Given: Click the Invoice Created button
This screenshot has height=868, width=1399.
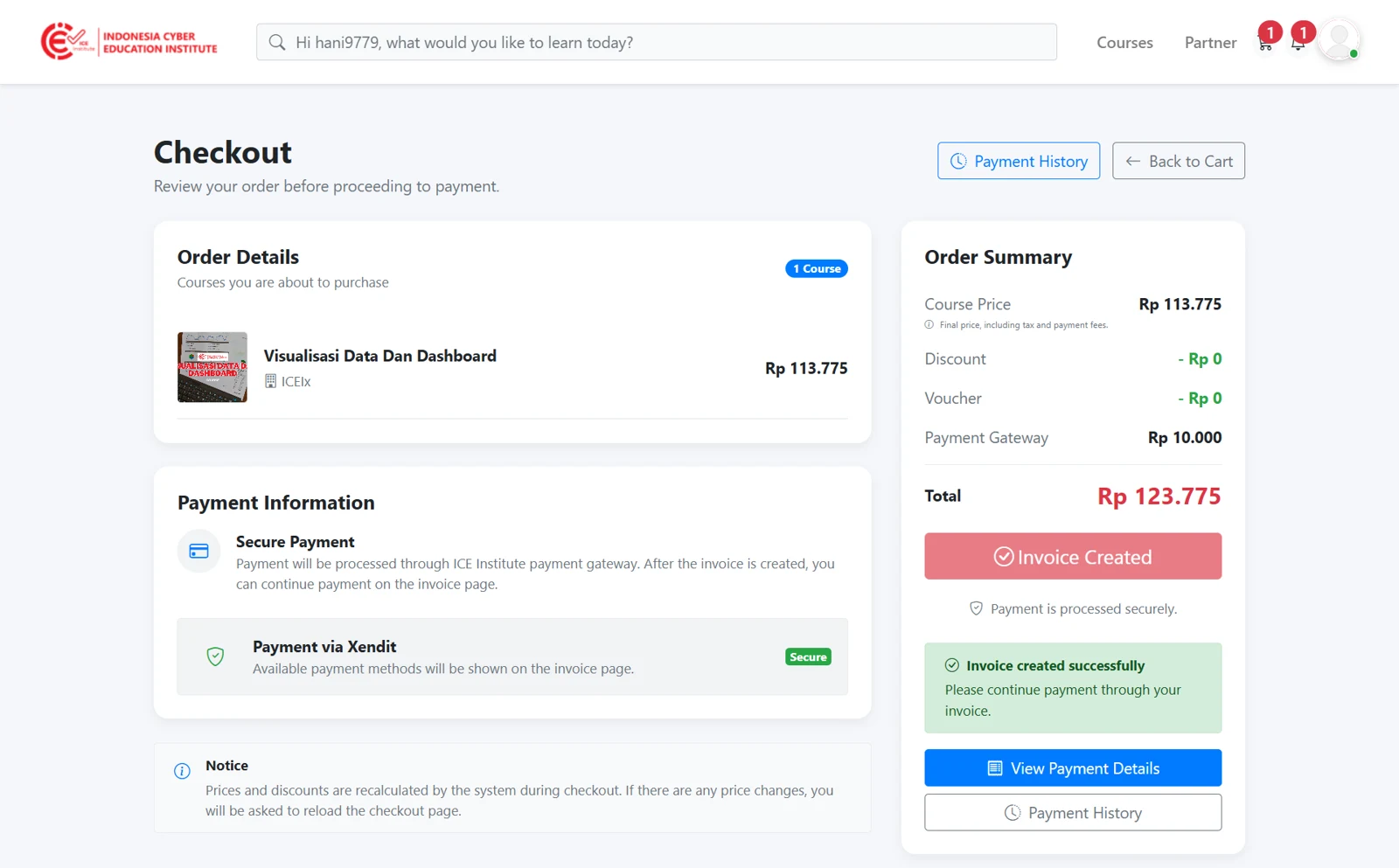Looking at the screenshot, I should (1073, 556).
